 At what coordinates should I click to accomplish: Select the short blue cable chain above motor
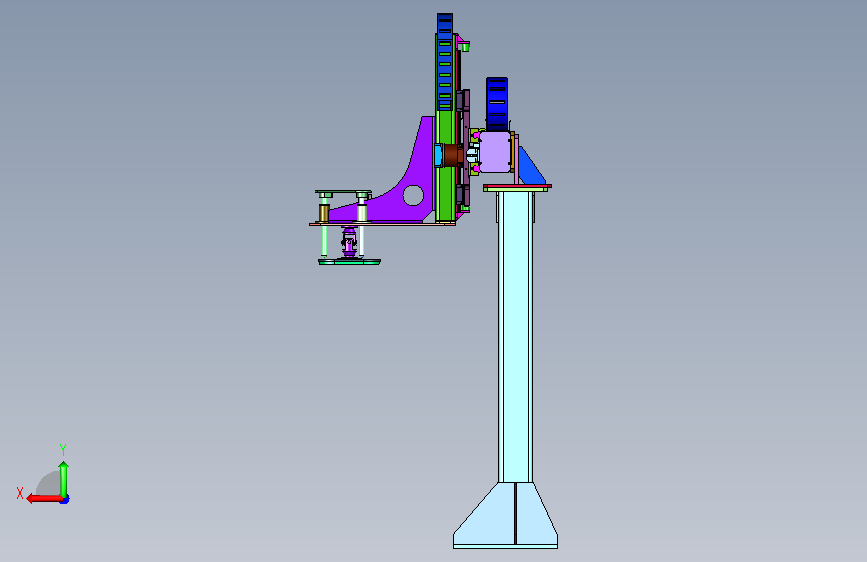coord(497,104)
